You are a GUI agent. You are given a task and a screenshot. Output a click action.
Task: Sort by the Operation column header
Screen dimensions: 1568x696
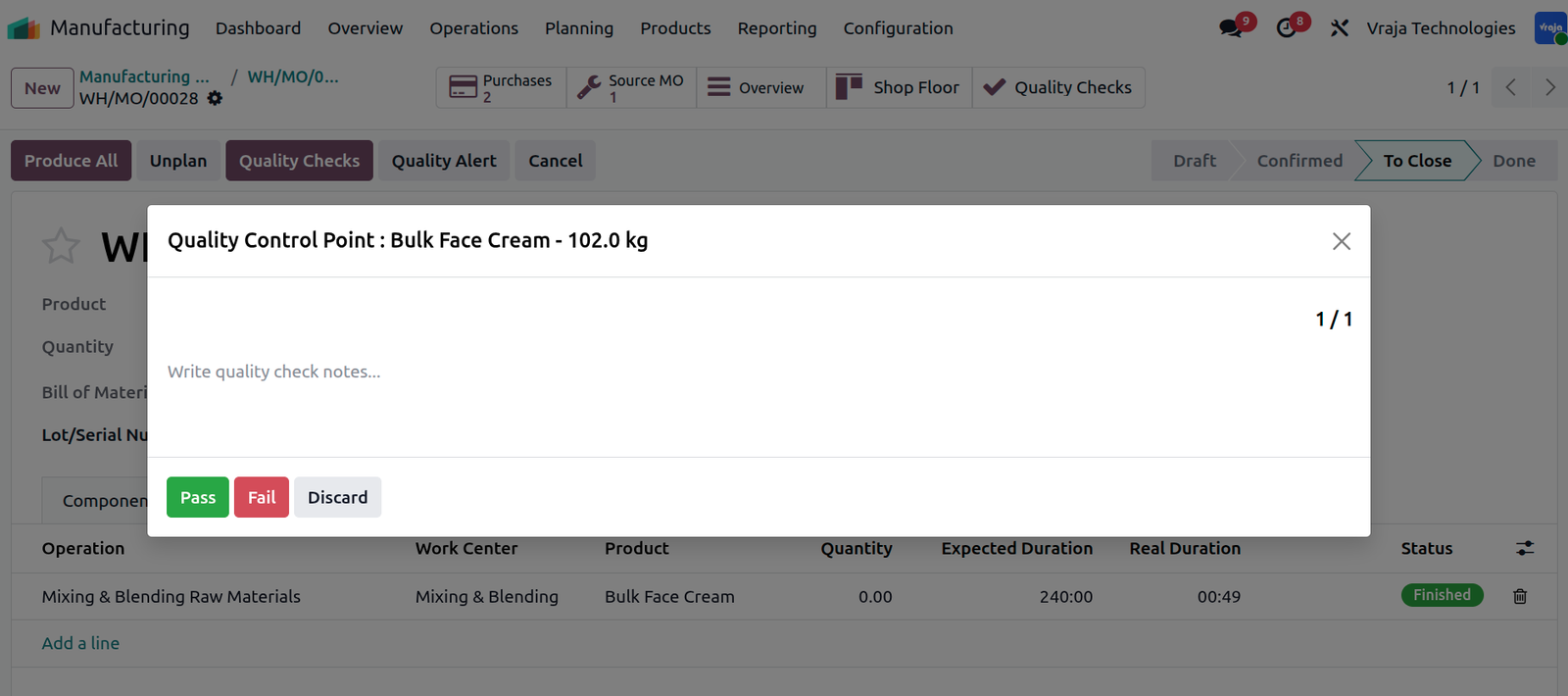click(83, 548)
